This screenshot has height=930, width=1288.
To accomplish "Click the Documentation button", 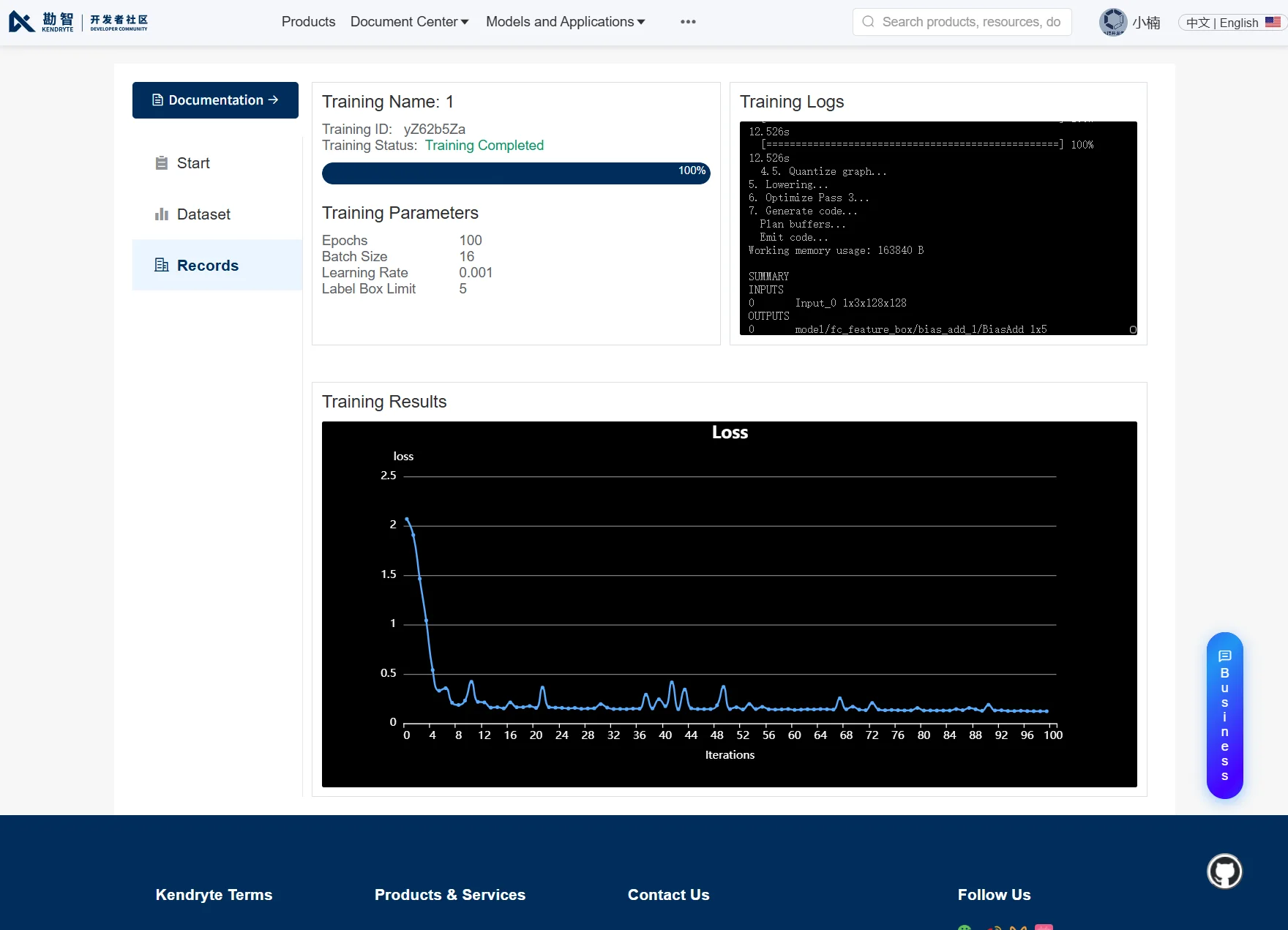I will point(215,100).
